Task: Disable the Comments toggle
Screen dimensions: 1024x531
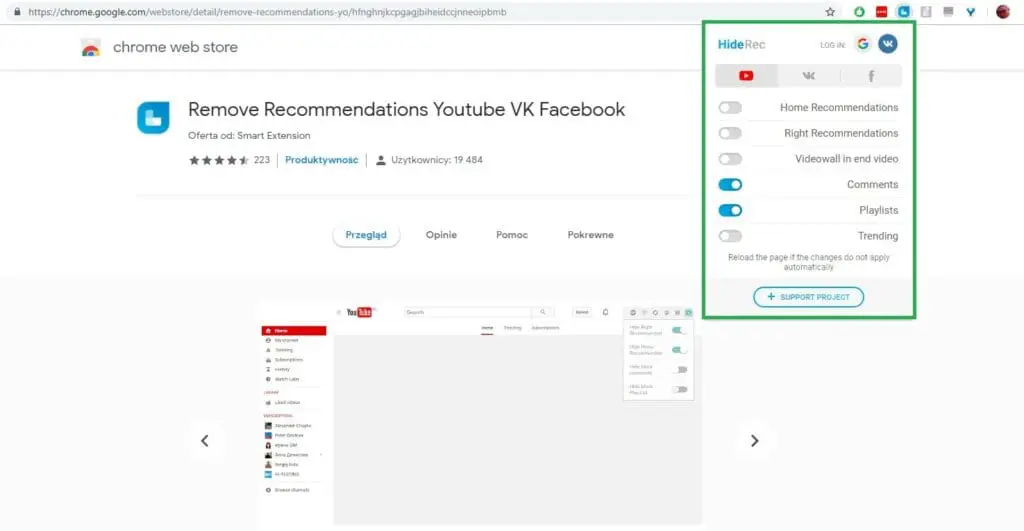Action: point(730,185)
